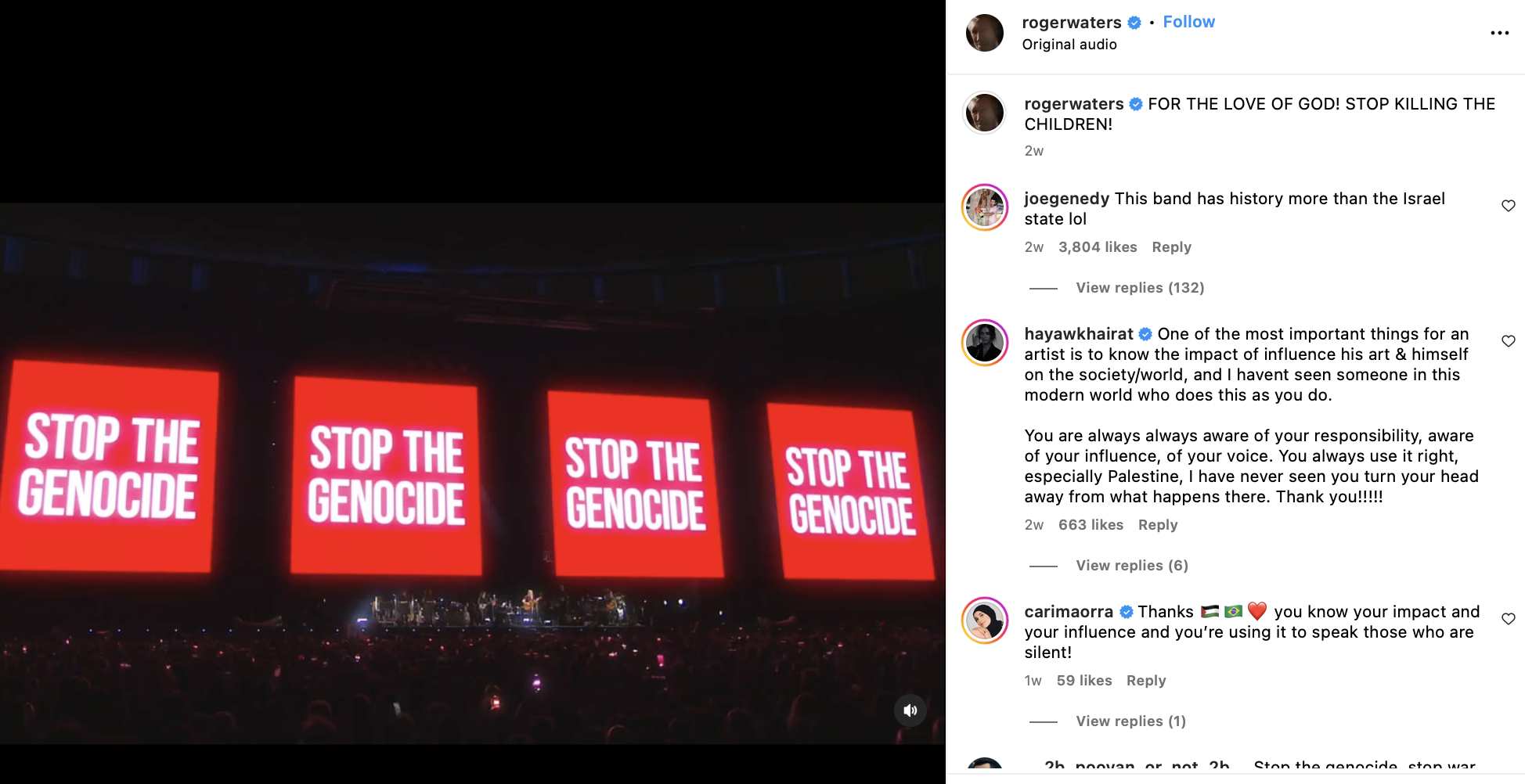Viewport: 1525px width, 784px height.
Task: Open the three-dot more options menu
Action: click(x=1499, y=33)
